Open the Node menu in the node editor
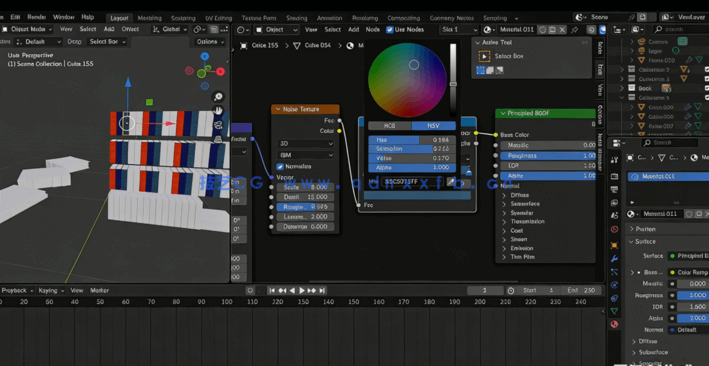Screen dimensions: 709x366 tap(373, 29)
